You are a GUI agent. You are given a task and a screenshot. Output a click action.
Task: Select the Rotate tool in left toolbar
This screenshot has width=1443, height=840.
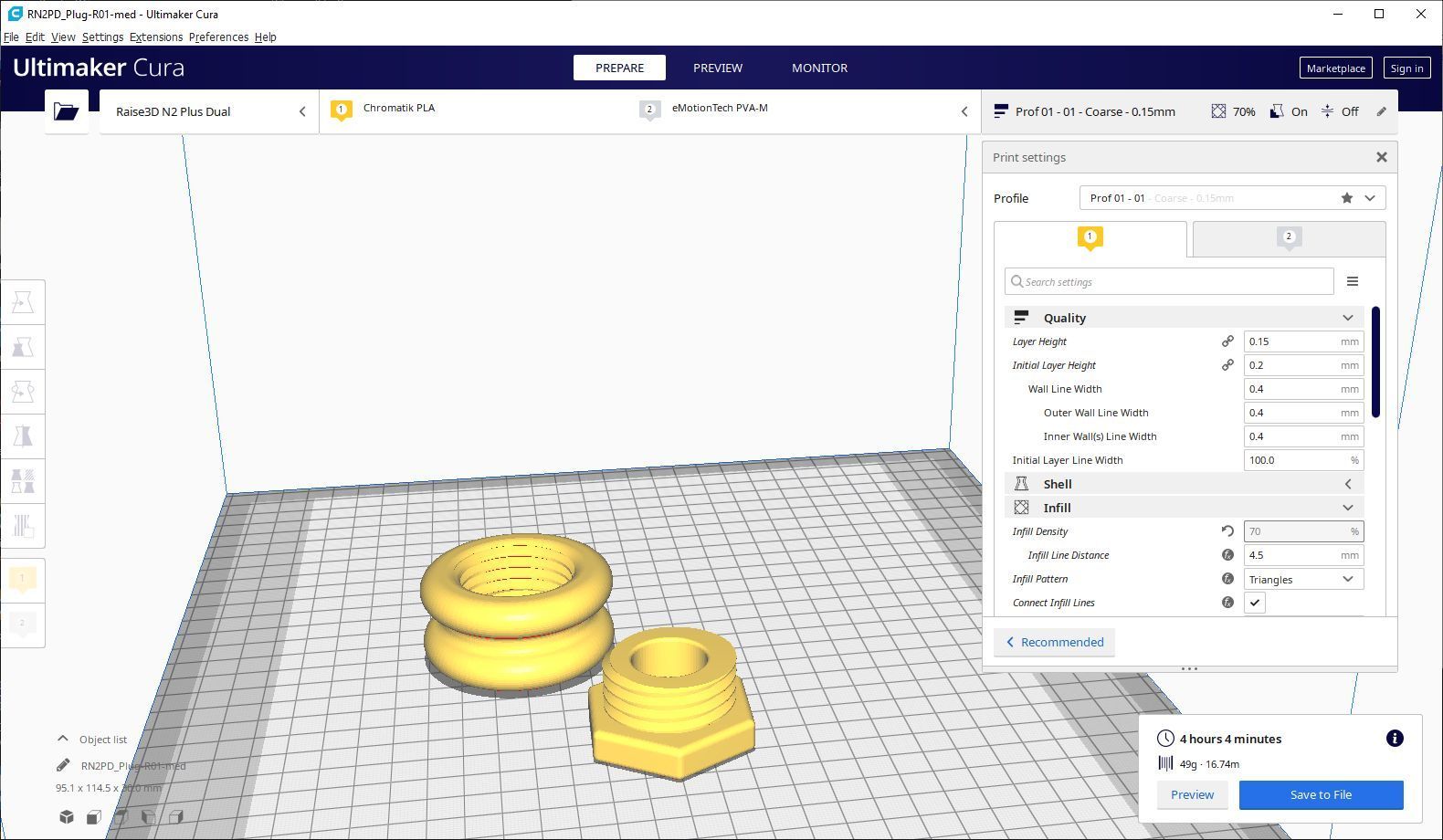click(23, 392)
